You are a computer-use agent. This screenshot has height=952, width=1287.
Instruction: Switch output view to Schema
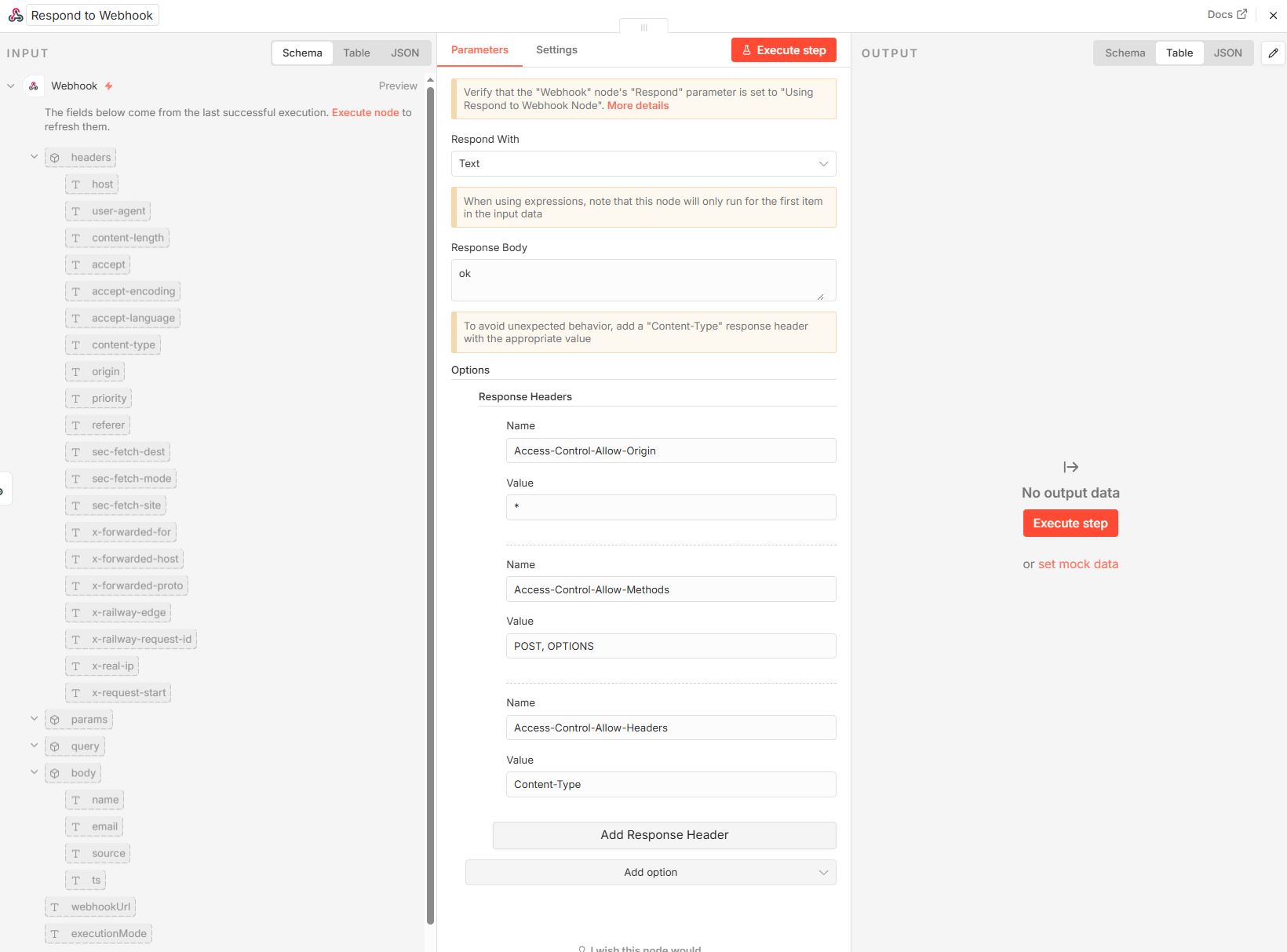(1125, 53)
